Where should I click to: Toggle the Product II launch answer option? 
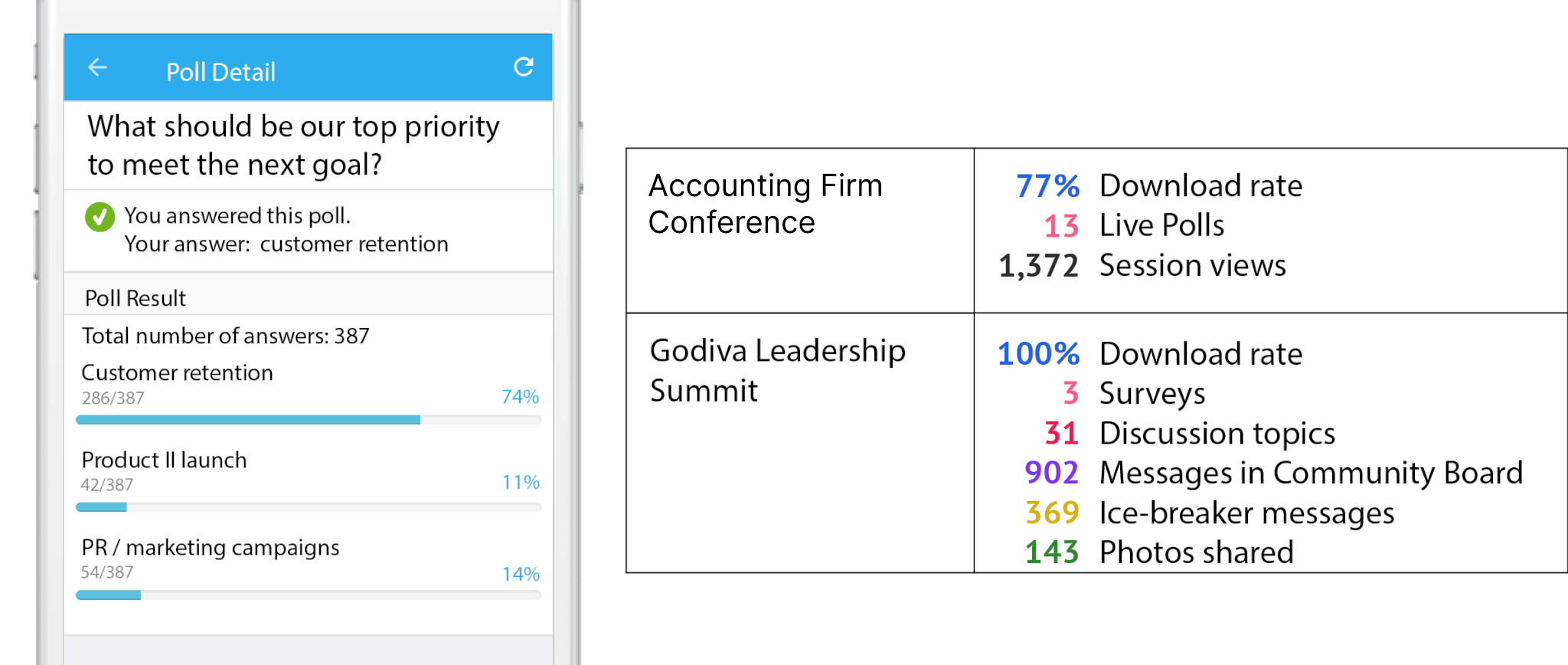coord(164,460)
